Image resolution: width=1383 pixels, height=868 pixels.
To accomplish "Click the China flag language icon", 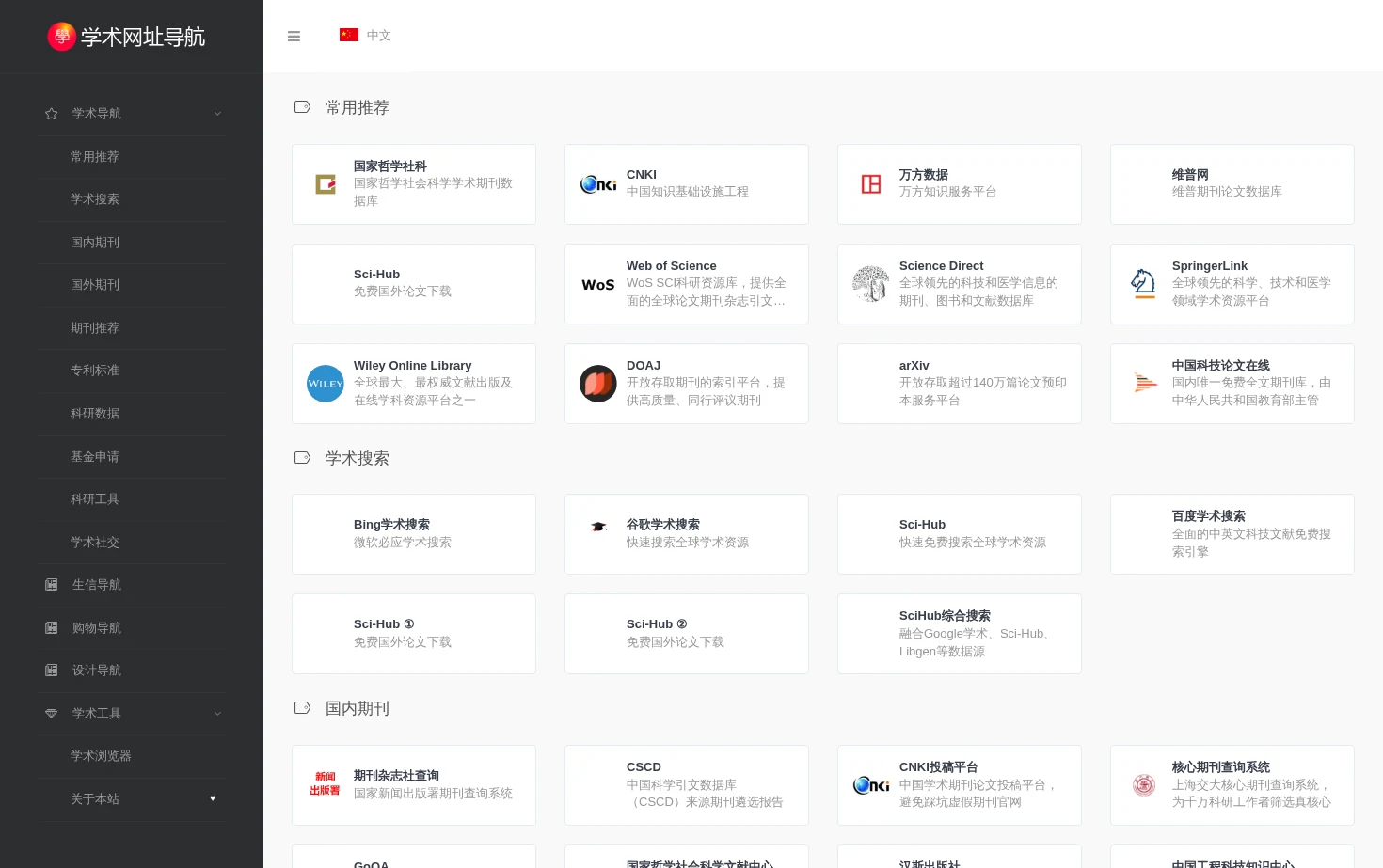I will point(349,35).
